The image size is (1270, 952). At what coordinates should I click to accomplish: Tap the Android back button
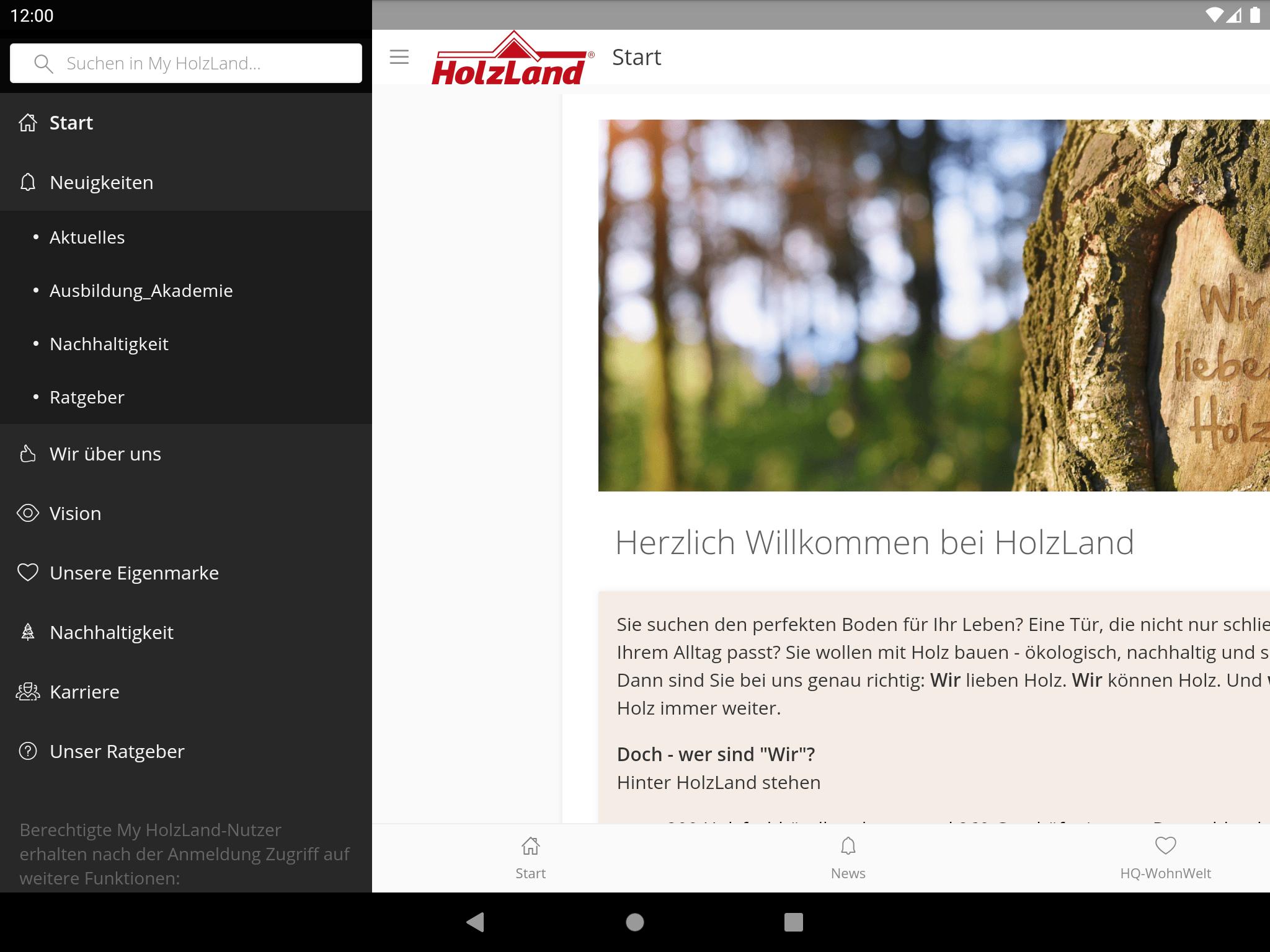click(476, 922)
